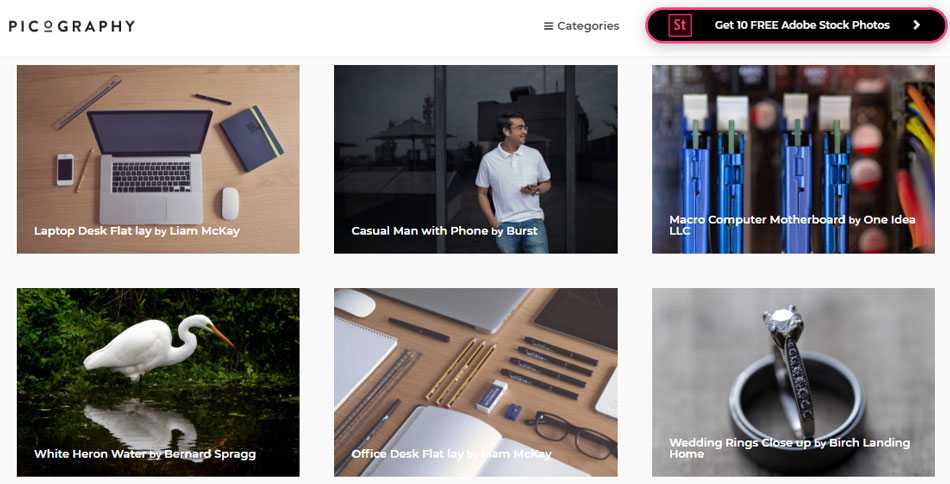950x484 pixels.
Task: Click the Adobe Stock St icon
Action: click(x=679, y=25)
